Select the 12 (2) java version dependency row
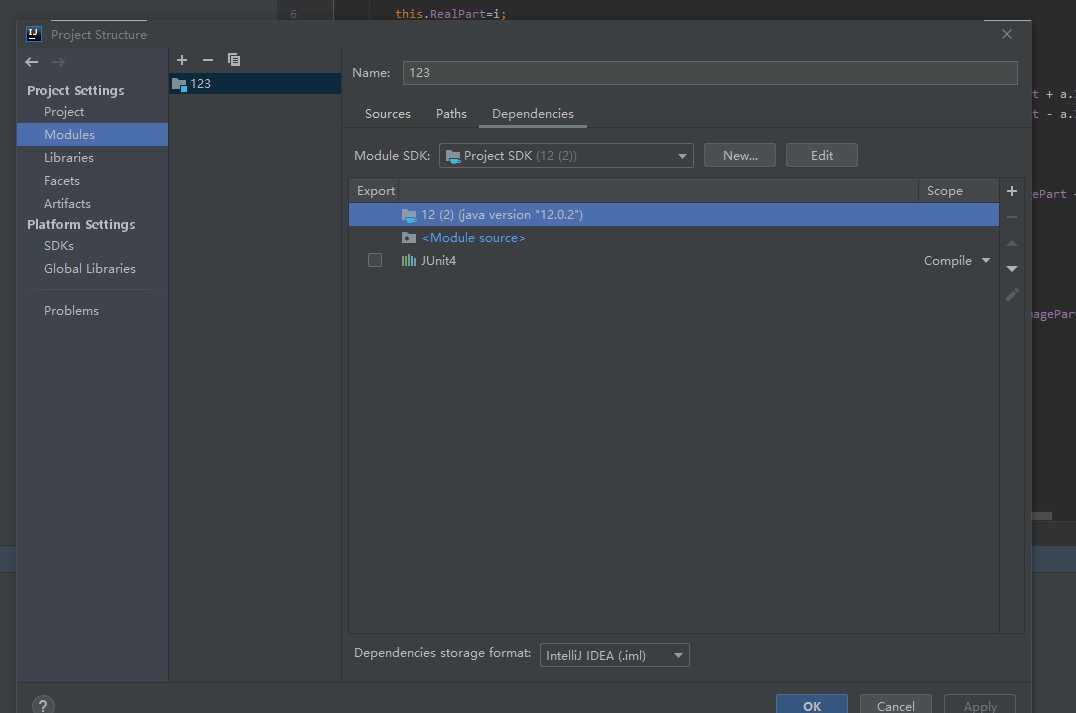The image size is (1076, 713). click(674, 214)
